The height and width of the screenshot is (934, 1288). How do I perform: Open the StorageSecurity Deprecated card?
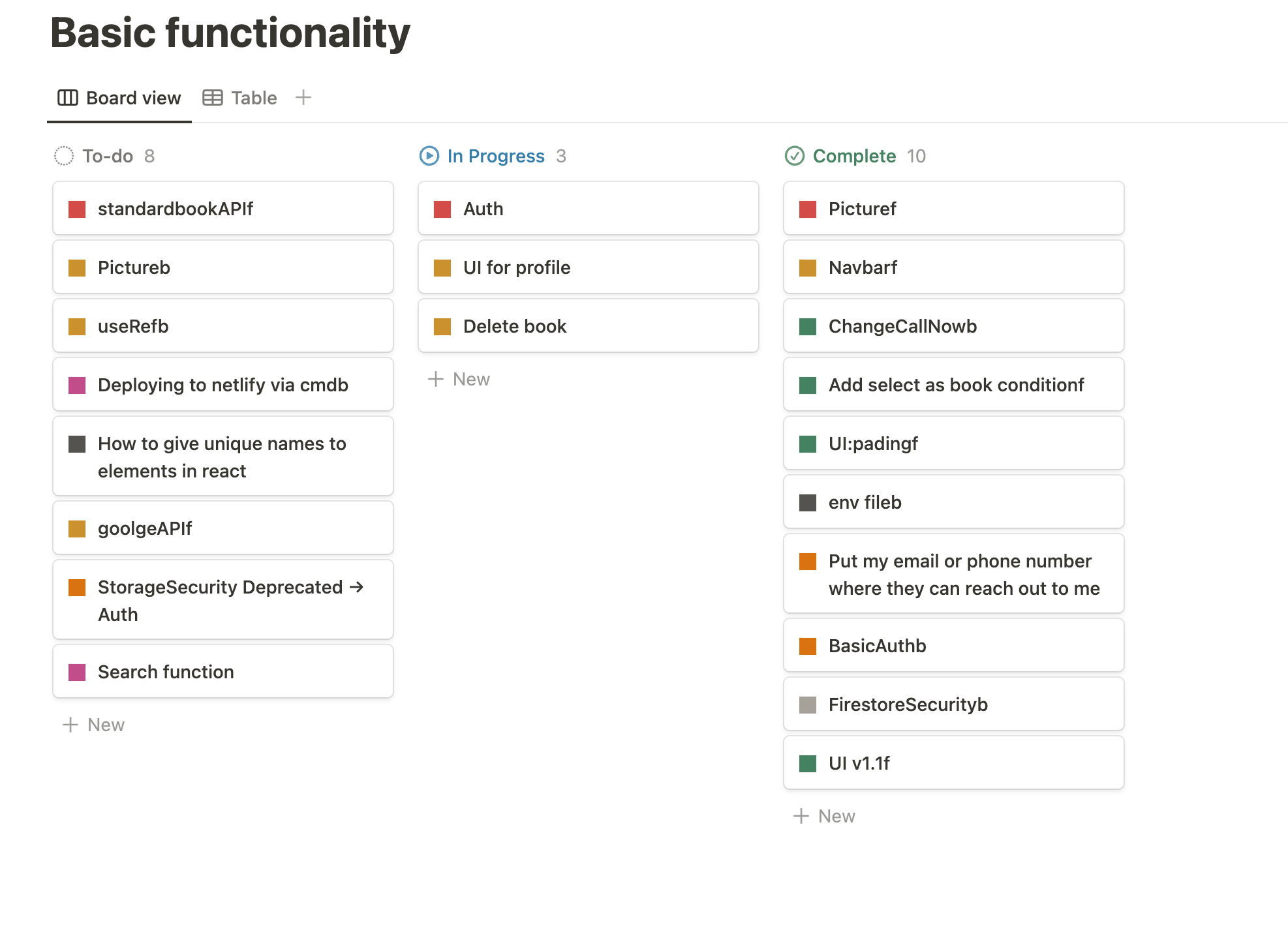[x=222, y=600]
